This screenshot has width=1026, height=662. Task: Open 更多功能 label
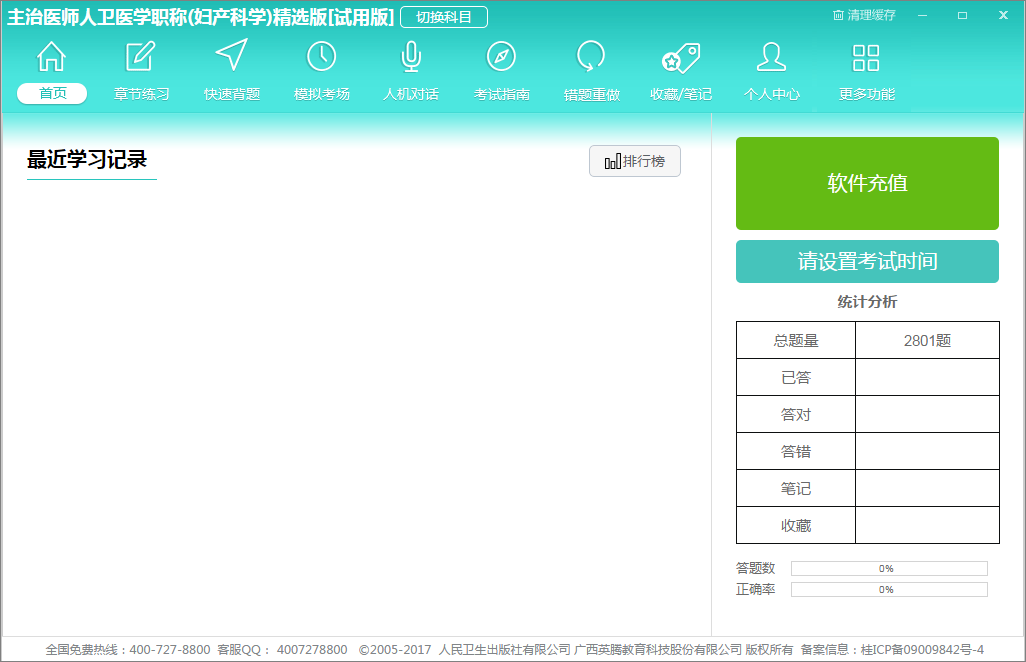point(866,94)
